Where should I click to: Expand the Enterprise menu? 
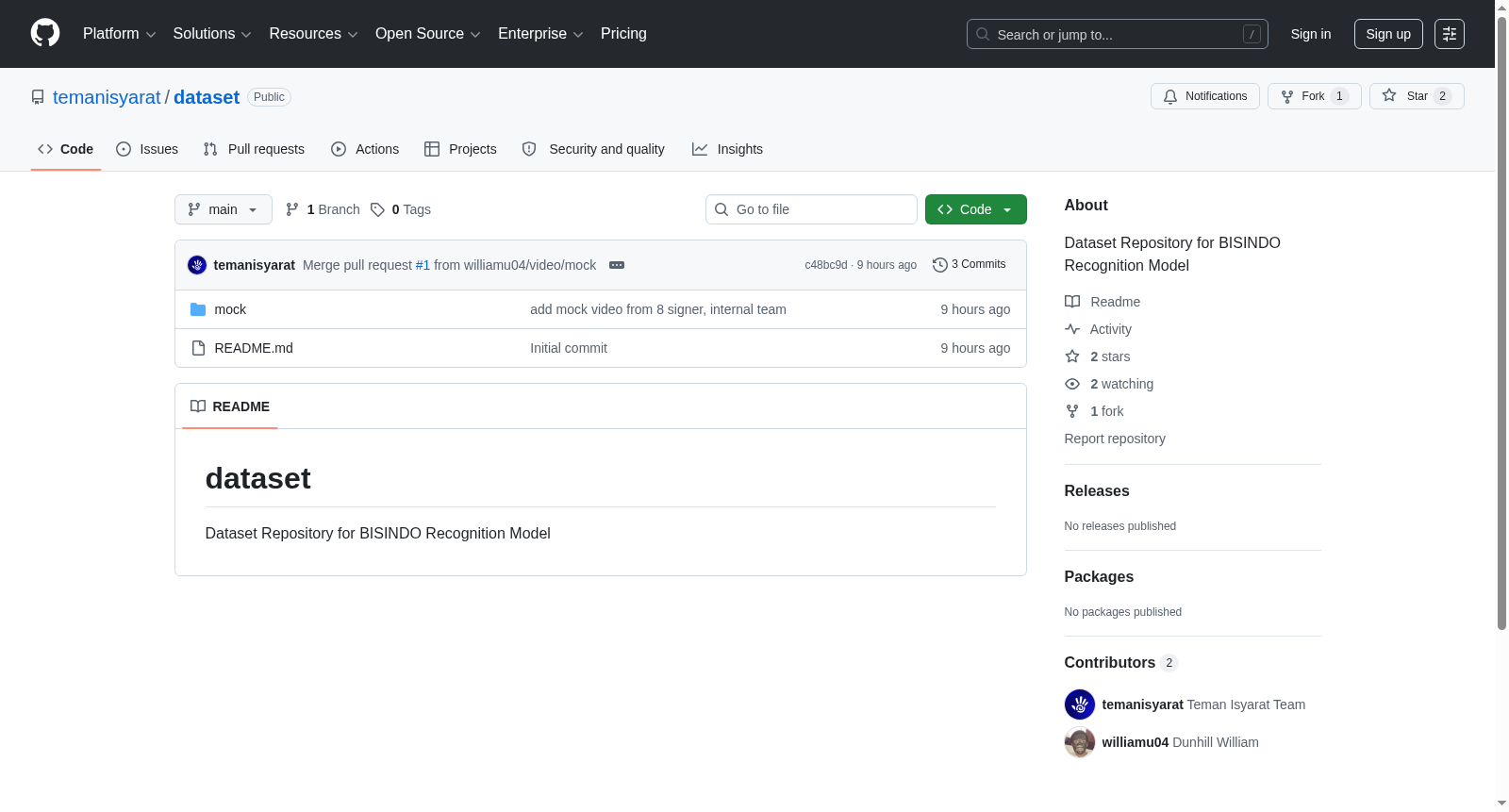540,34
